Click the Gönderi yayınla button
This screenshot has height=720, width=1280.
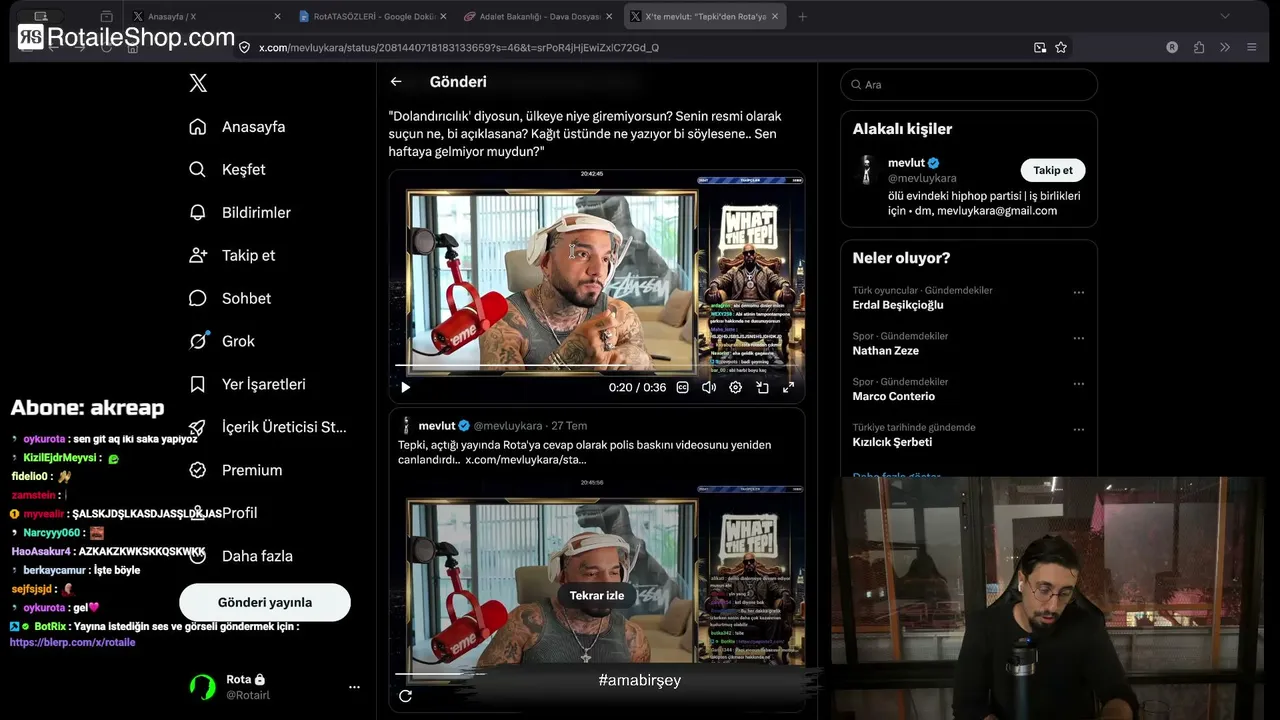coord(265,603)
